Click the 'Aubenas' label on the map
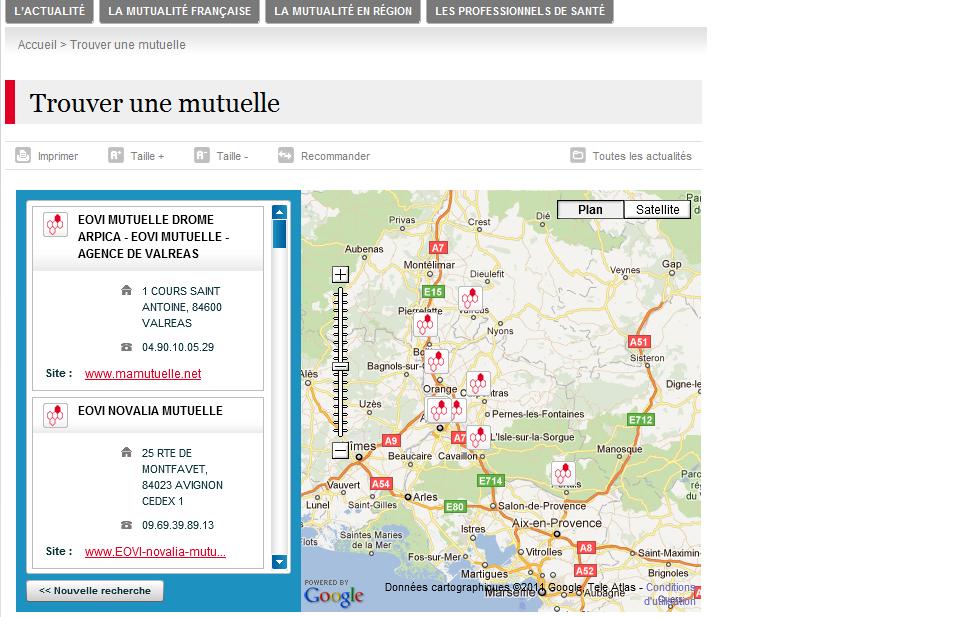Viewport: 960px width, 617px height. click(x=364, y=249)
